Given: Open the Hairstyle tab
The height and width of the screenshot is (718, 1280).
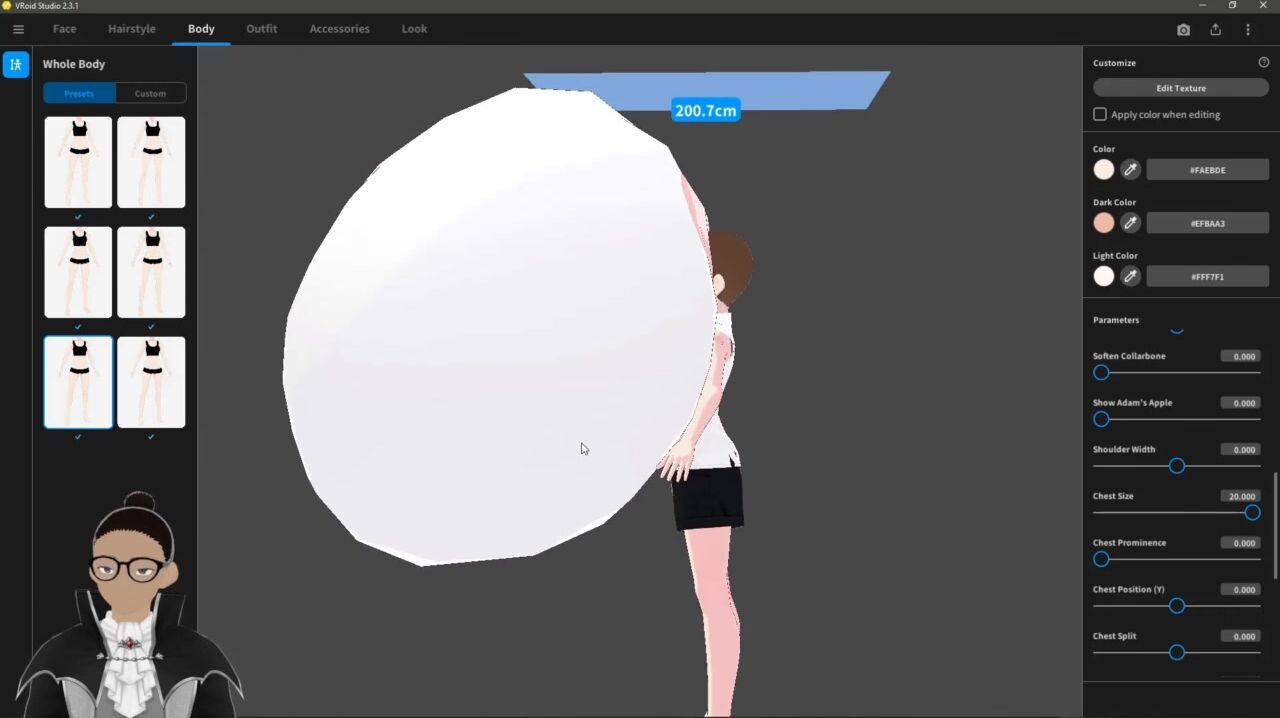Looking at the screenshot, I should pos(132,29).
